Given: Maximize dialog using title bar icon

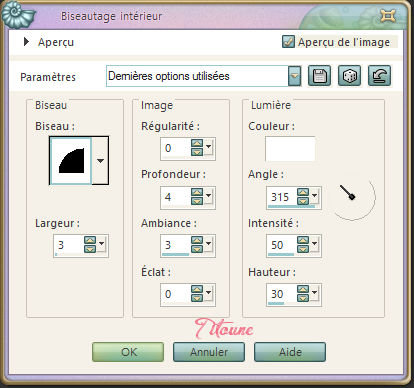Looking at the screenshot, I should tap(388, 16).
